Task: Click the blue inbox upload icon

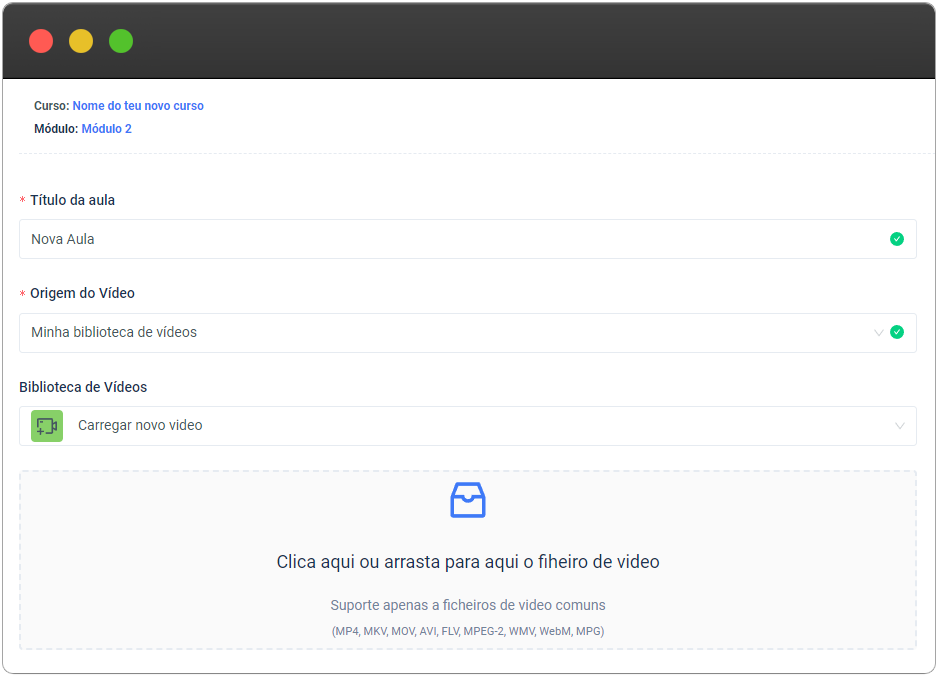Action: tap(467, 500)
